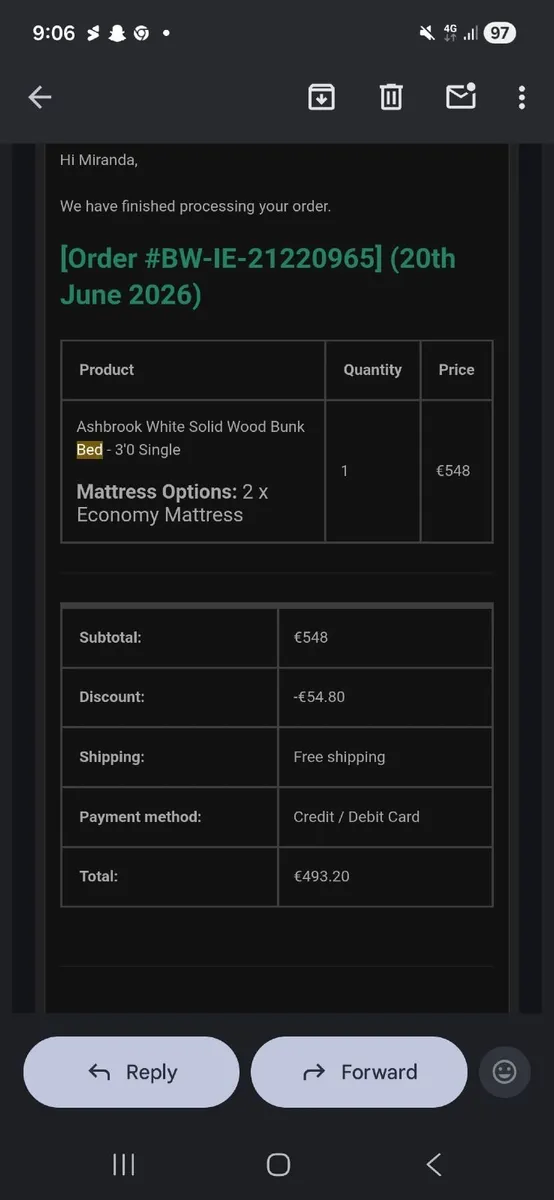
Task: Add an emoji reaction
Action: pyautogui.click(x=505, y=1072)
